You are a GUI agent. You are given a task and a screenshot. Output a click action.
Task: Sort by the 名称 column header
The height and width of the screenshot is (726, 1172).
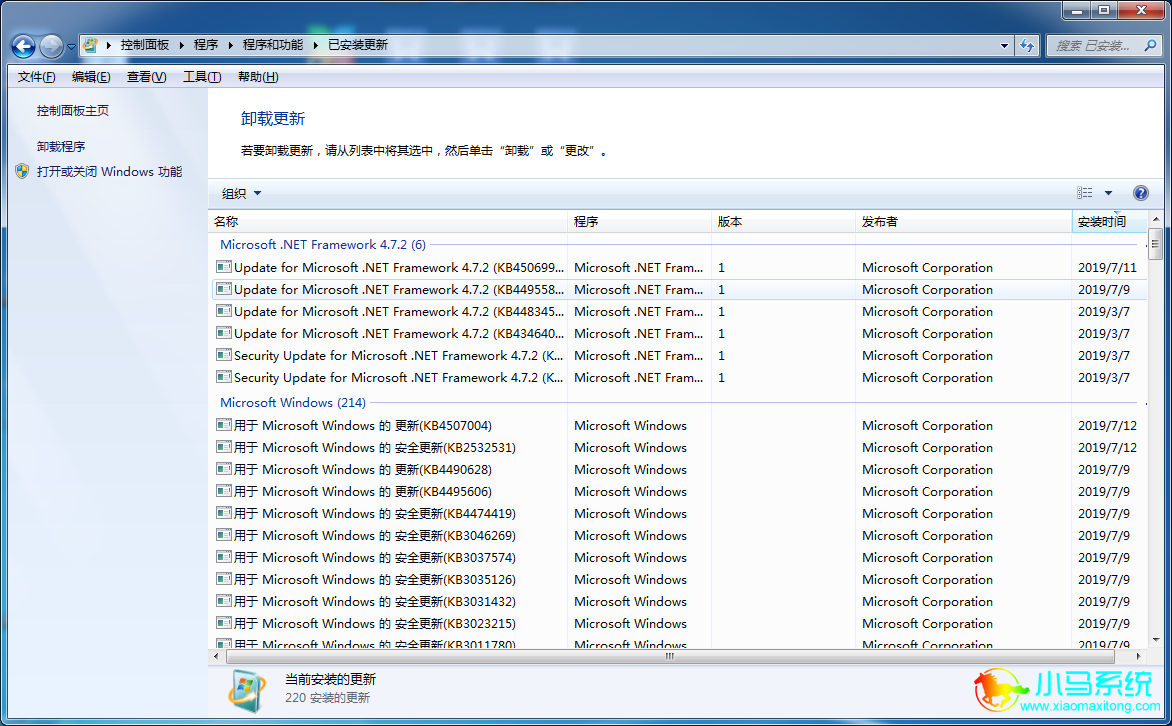tap(388, 221)
